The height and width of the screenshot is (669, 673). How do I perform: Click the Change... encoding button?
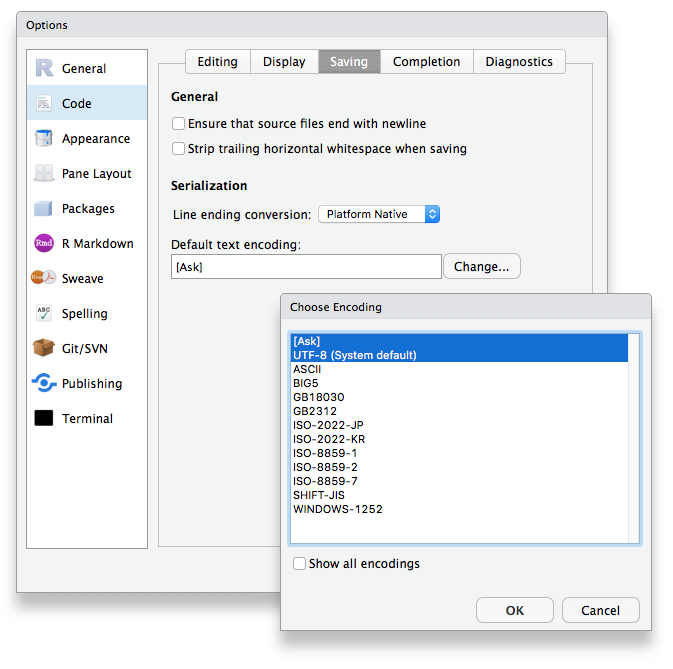[481, 267]
